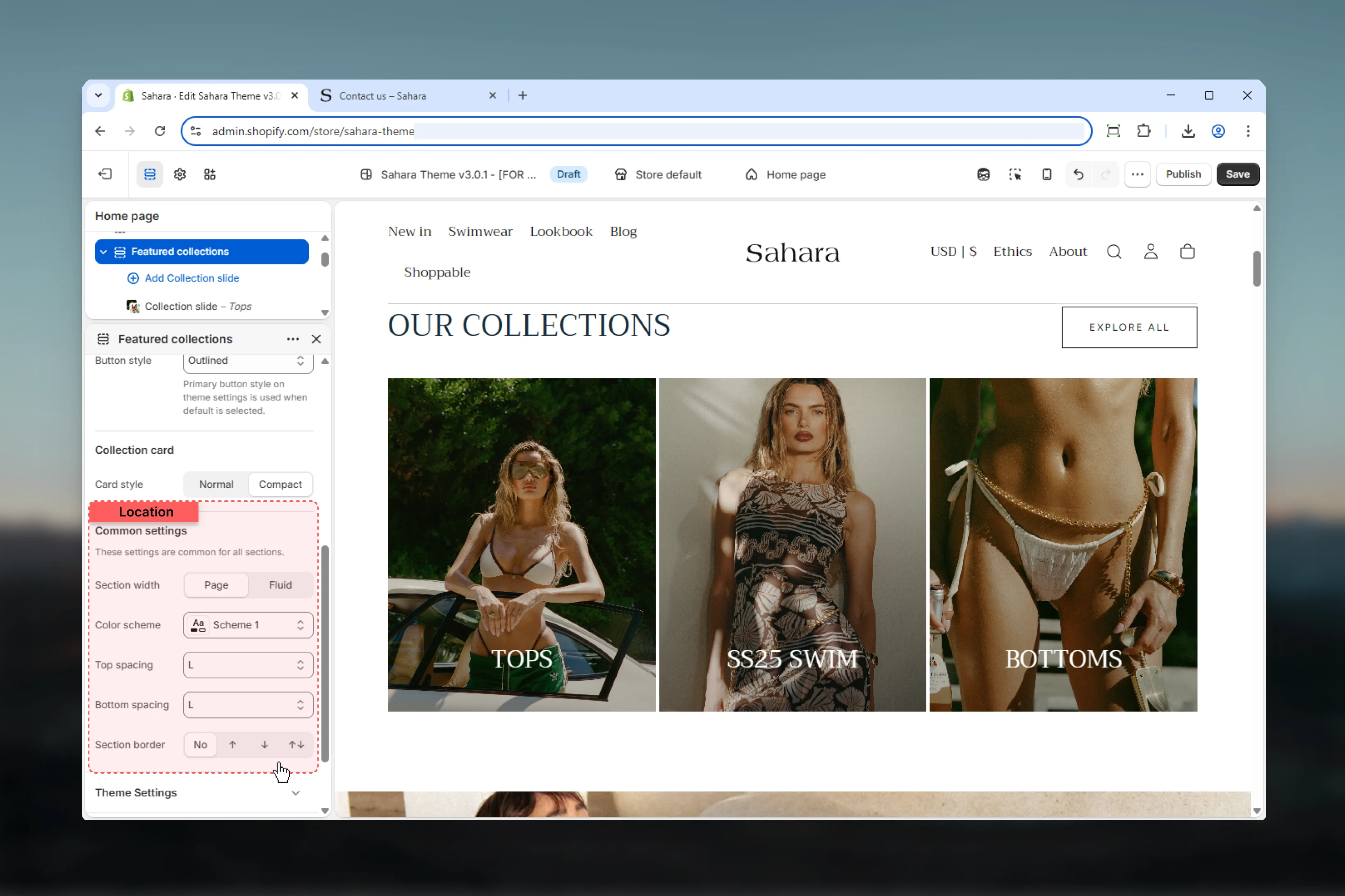Image resolution: width=1345 pixels, height=896 pixels.
Task: Open the Home page template selector
Action: click(785, 174)
